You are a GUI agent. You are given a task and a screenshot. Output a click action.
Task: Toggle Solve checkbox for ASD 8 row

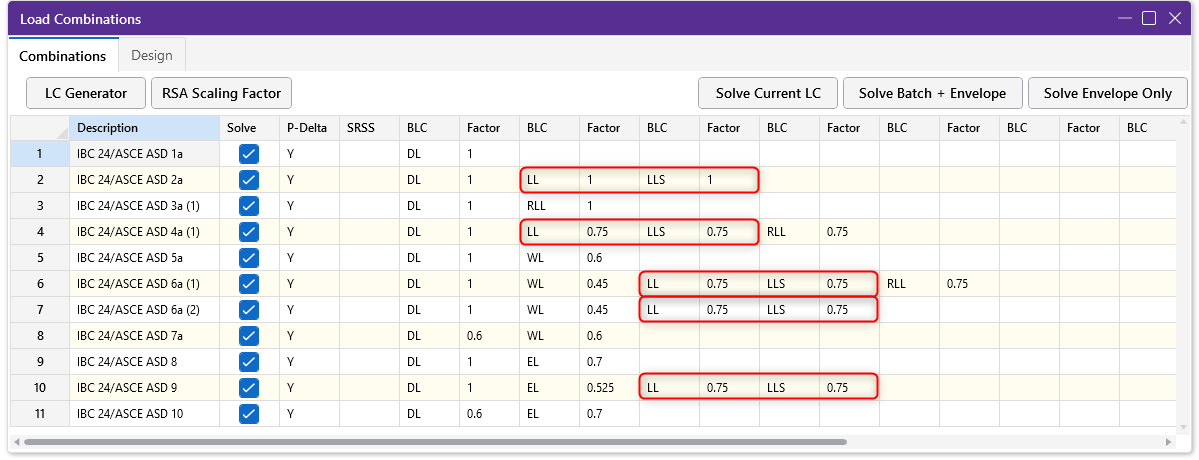[x=249, y=362]
